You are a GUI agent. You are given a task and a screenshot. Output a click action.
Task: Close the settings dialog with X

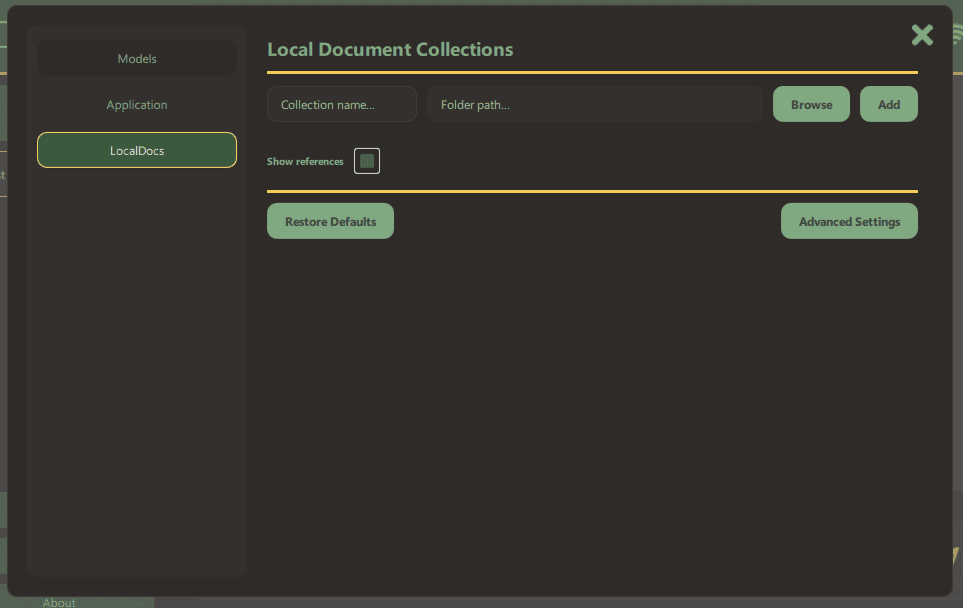(922, 35)
